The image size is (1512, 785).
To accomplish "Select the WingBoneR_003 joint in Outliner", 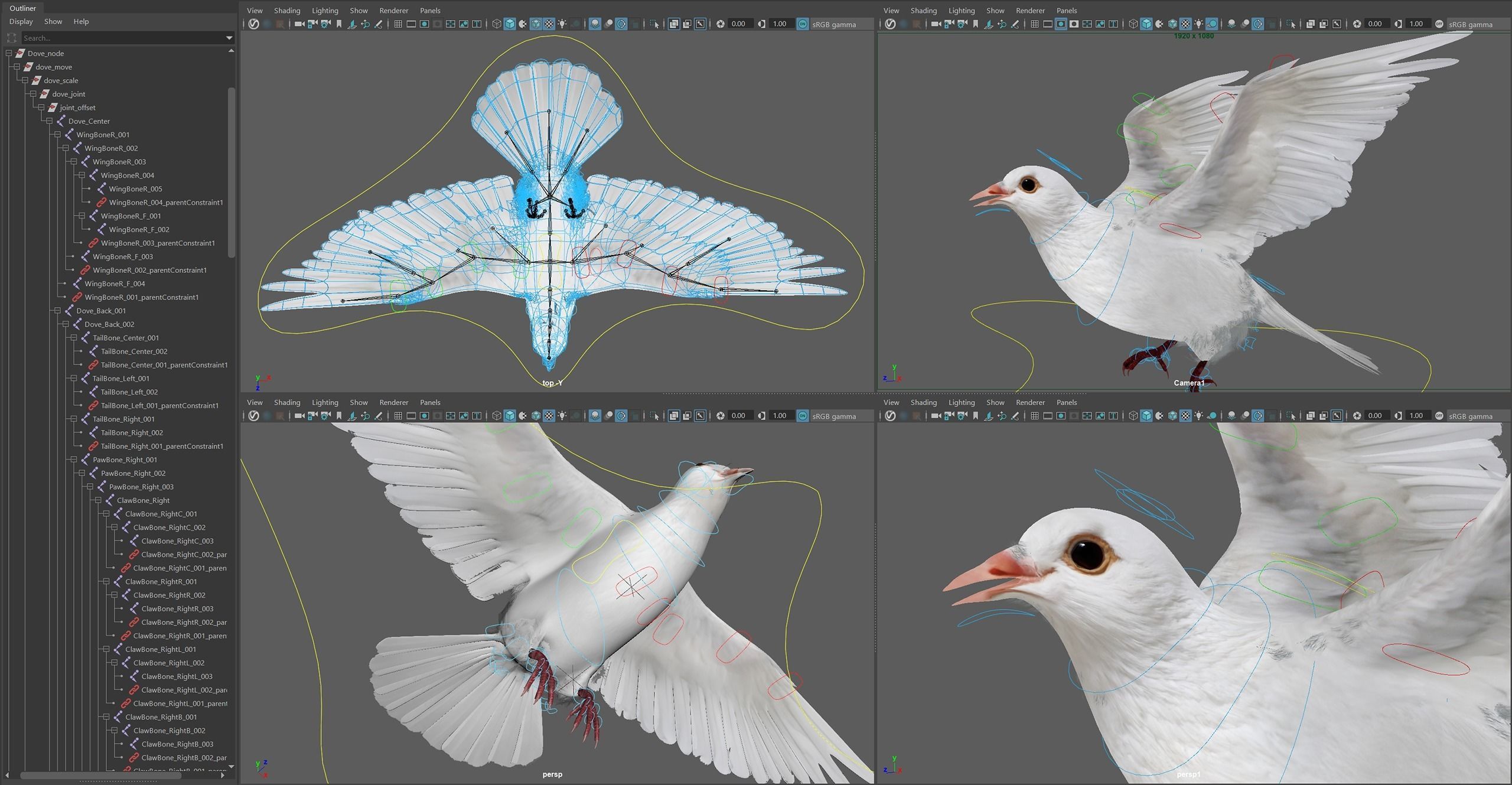I will 119,162.
